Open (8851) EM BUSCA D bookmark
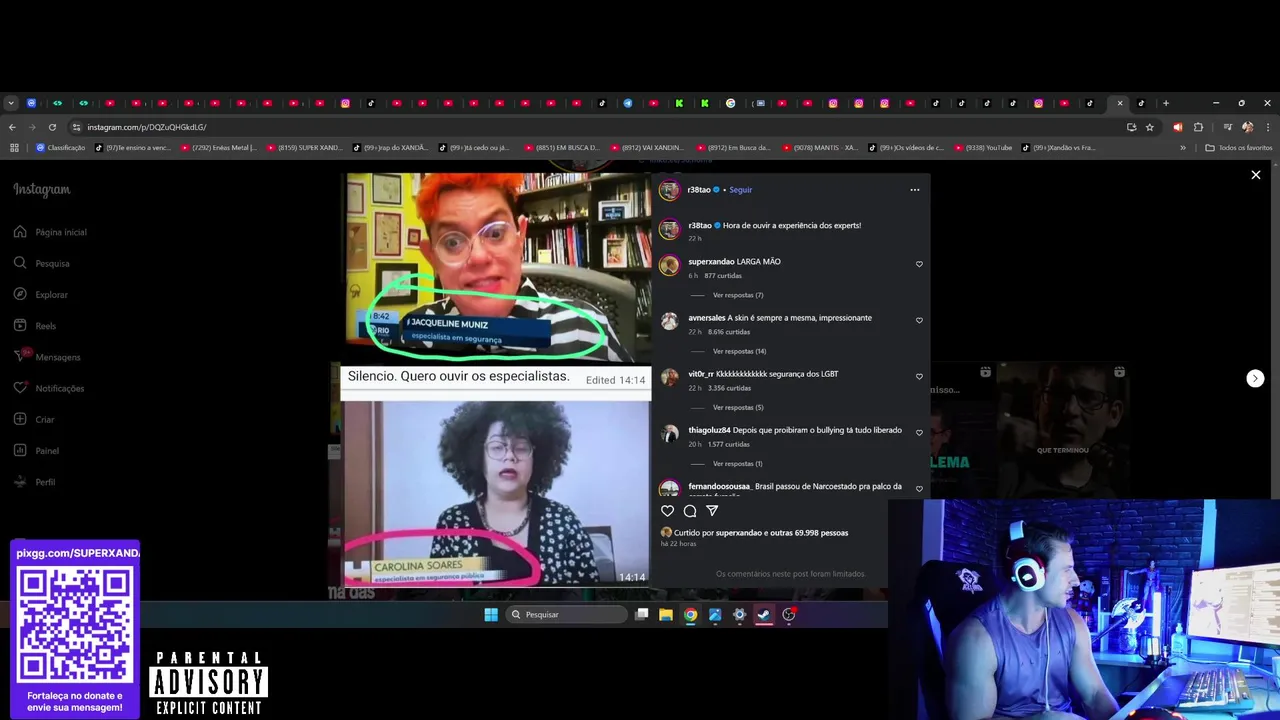 click(x=561, y=148)
